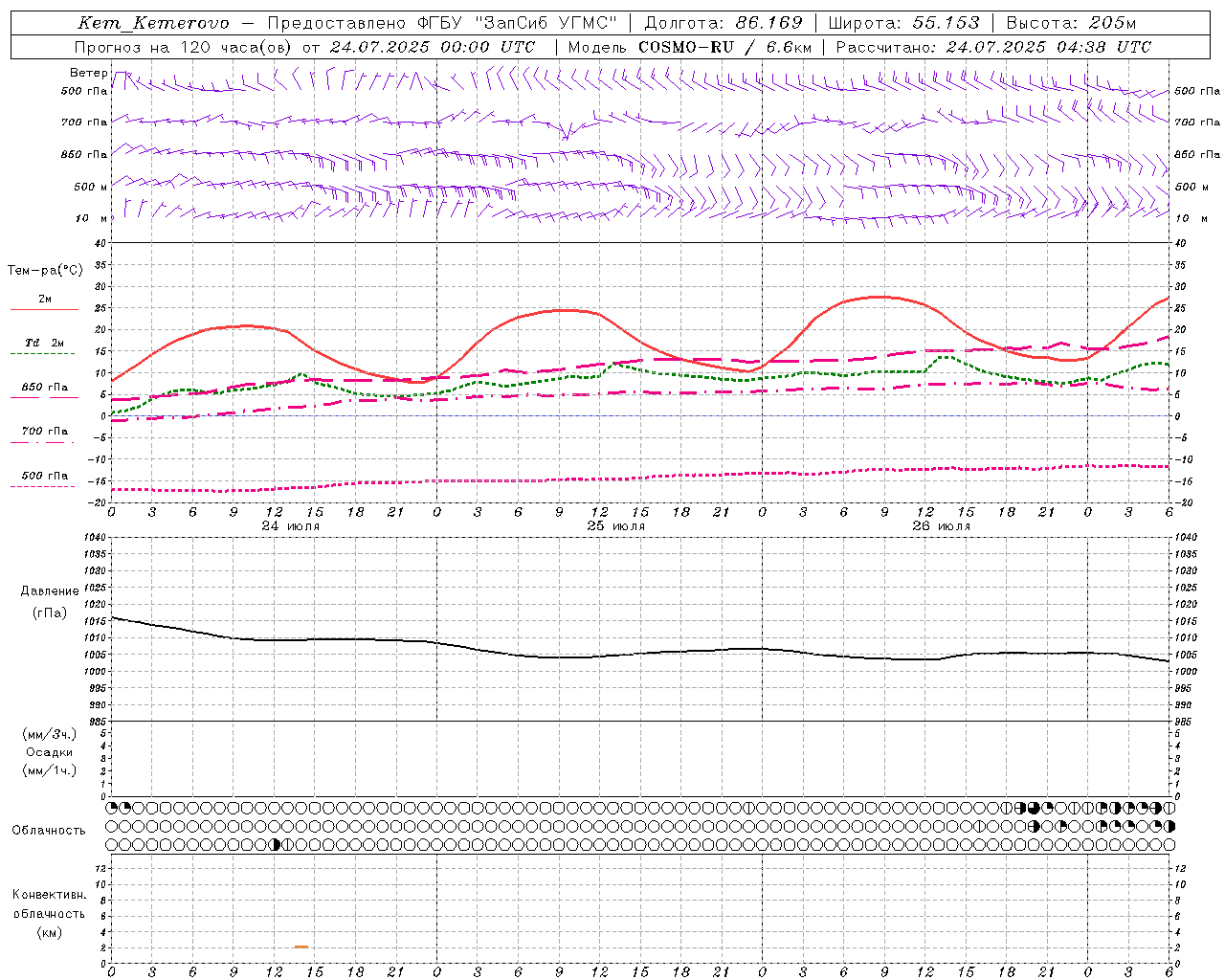Click the Td 2м dew point legend entry
This screenshot has height=980, width=1225.
pos(44,343)
